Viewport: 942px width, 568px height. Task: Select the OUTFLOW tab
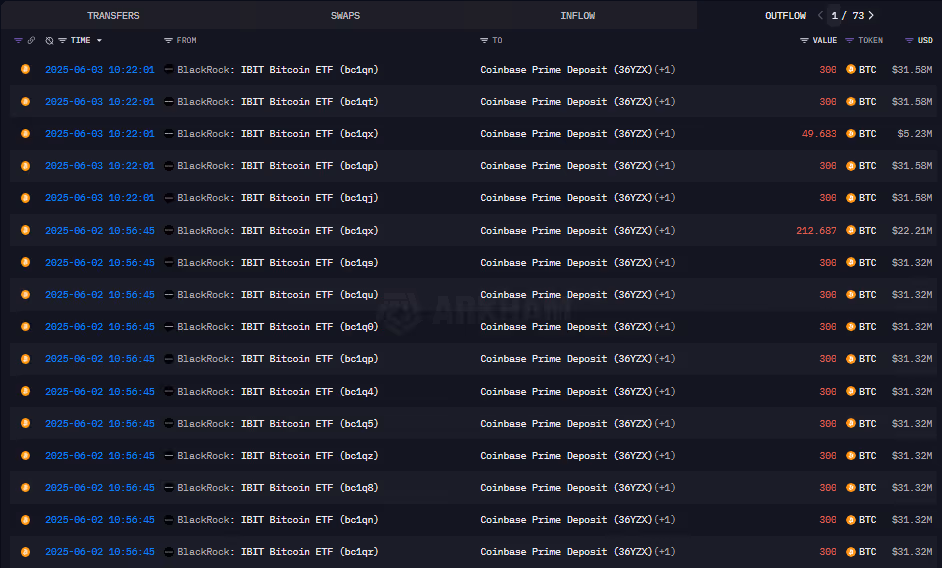click(x=785, y=16)
